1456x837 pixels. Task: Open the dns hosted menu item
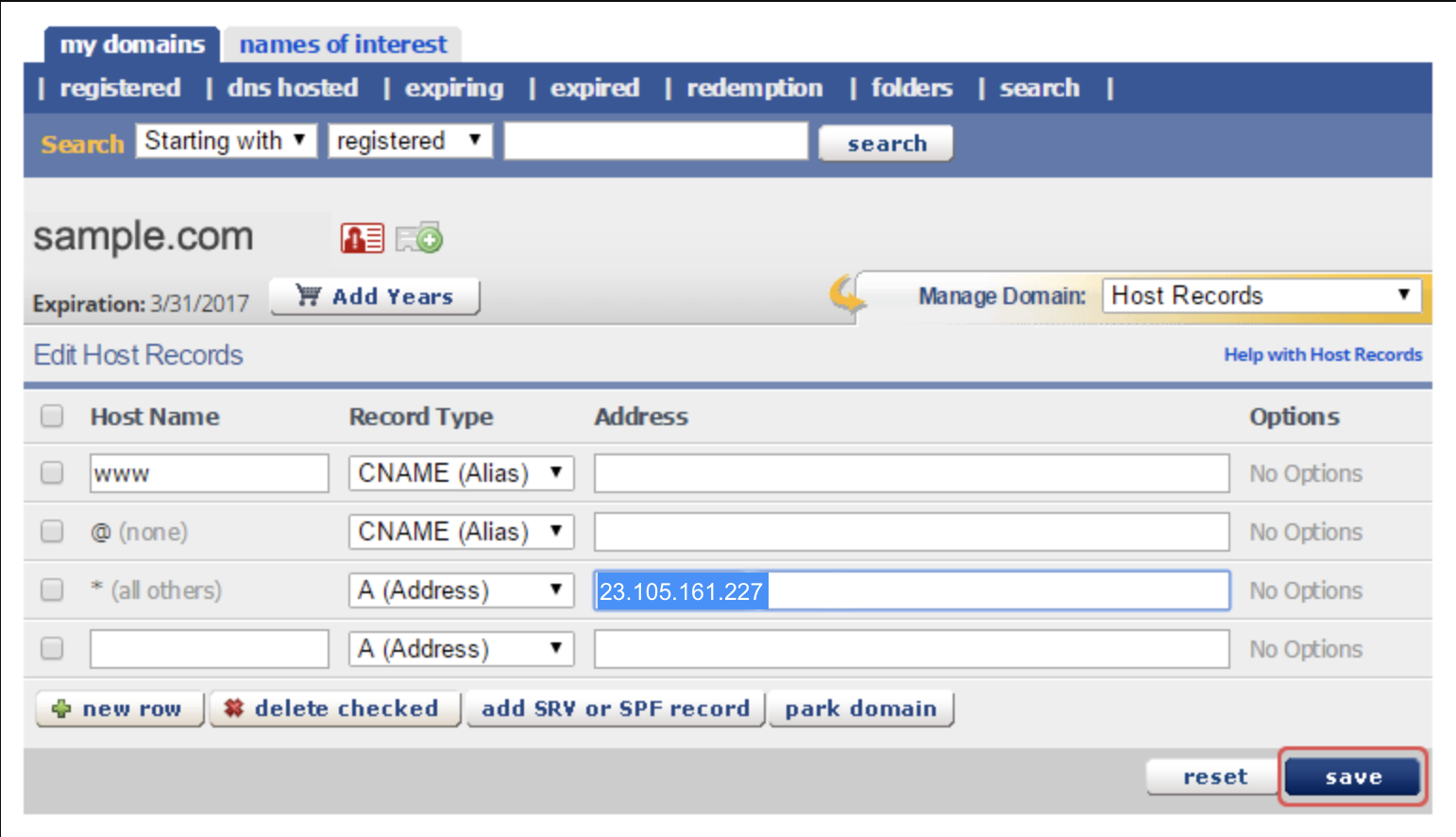pos(293,88)
